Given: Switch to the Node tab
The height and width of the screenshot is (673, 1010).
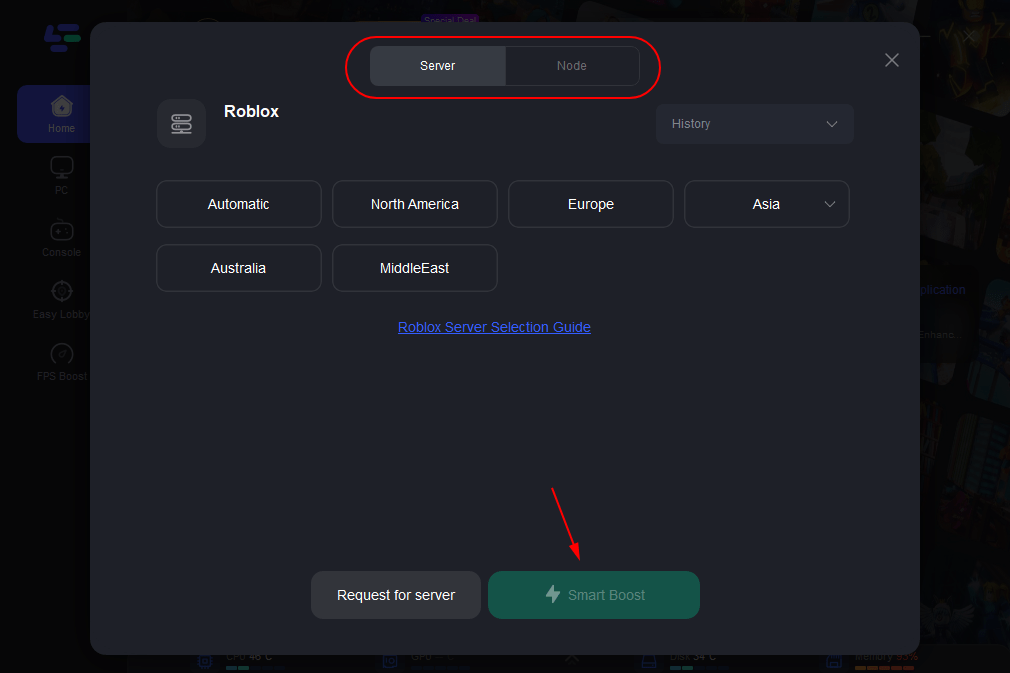Looking at the screenshot, I should 571,65.
